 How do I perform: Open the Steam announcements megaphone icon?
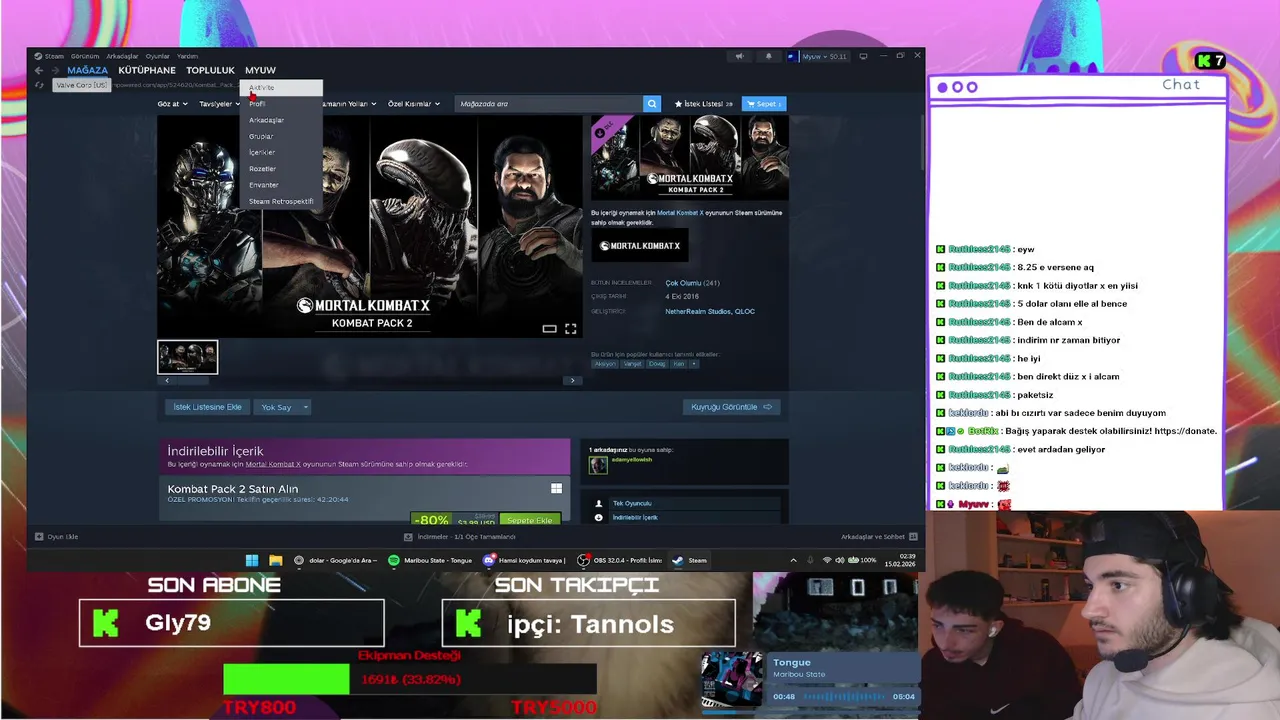coord(740,56)
